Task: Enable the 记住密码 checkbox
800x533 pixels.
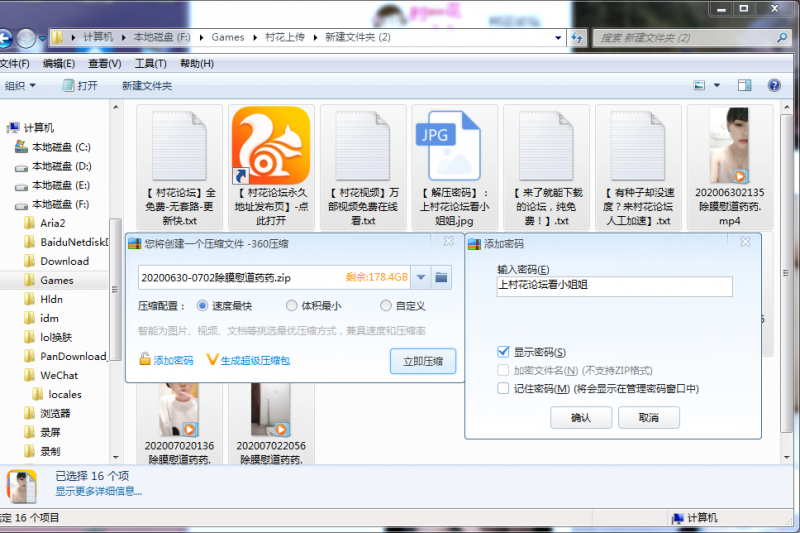Action: (x=503, y=388)
